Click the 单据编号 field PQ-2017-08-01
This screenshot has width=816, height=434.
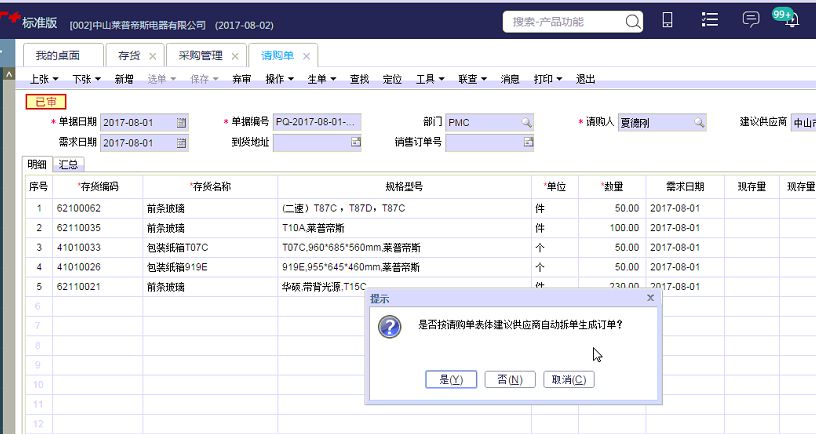coord(317,122)
